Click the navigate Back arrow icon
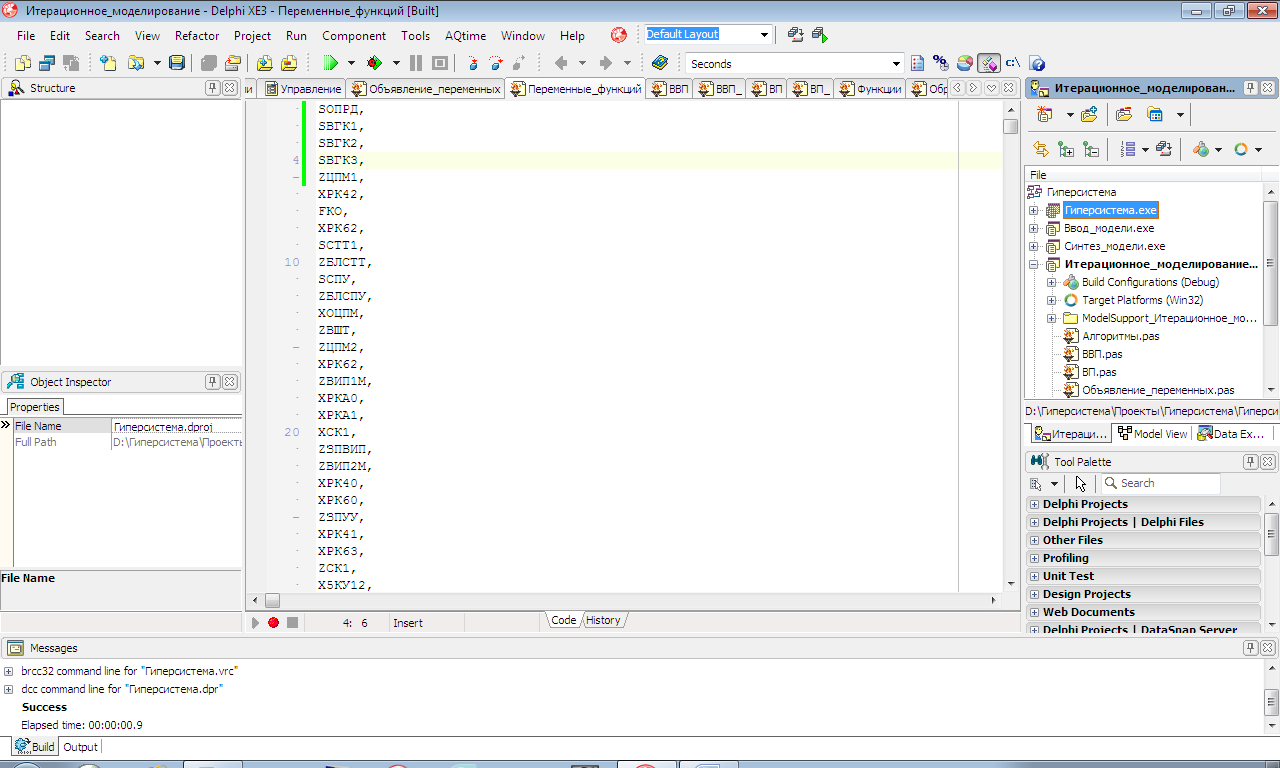 point(560,63)
